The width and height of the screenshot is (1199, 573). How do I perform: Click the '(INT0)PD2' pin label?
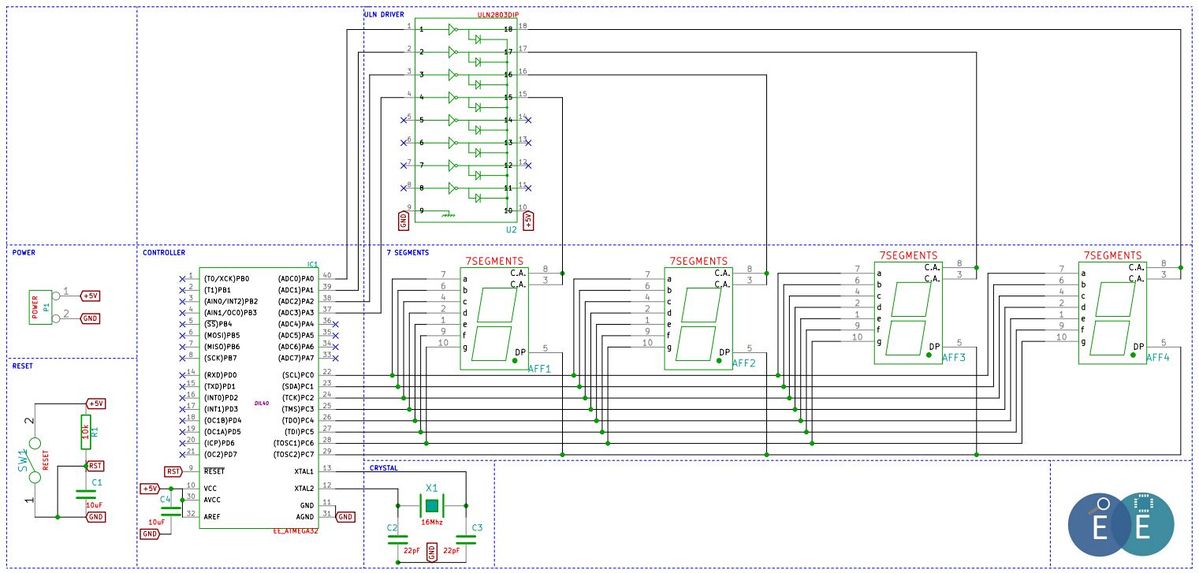[223, 398]
